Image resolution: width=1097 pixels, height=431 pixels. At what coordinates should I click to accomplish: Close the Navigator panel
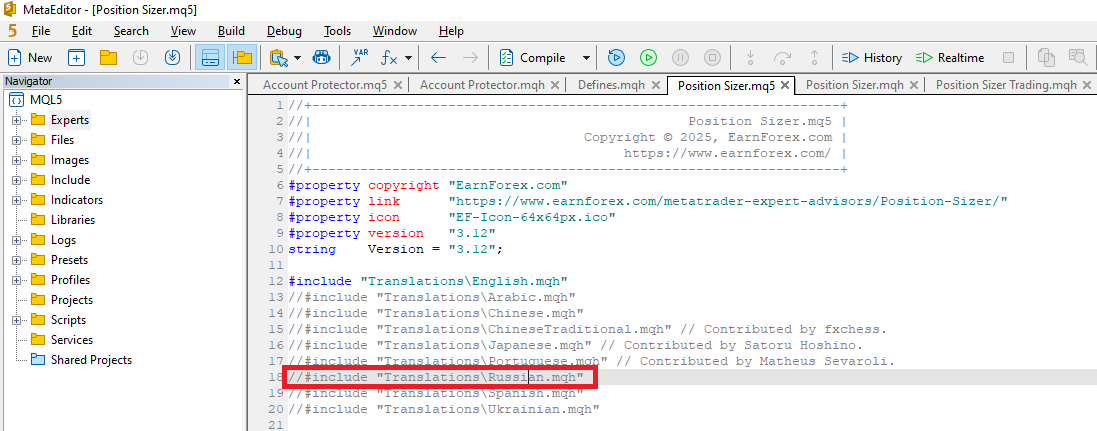(237, 81)
